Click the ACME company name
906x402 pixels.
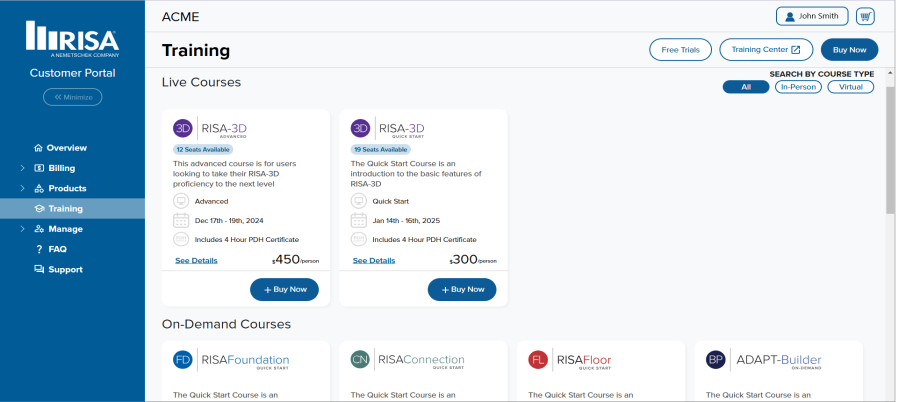click(x=180, y=17)
